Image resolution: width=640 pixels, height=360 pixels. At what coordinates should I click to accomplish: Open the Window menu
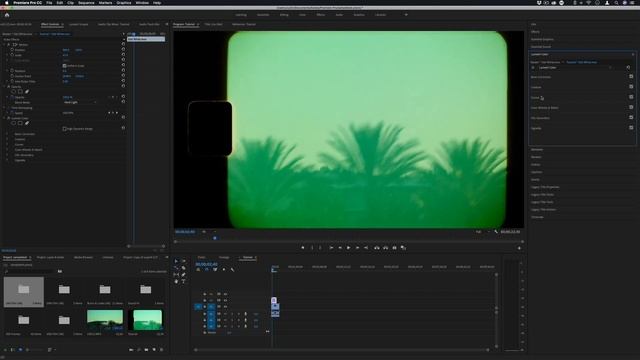(142, 3)
